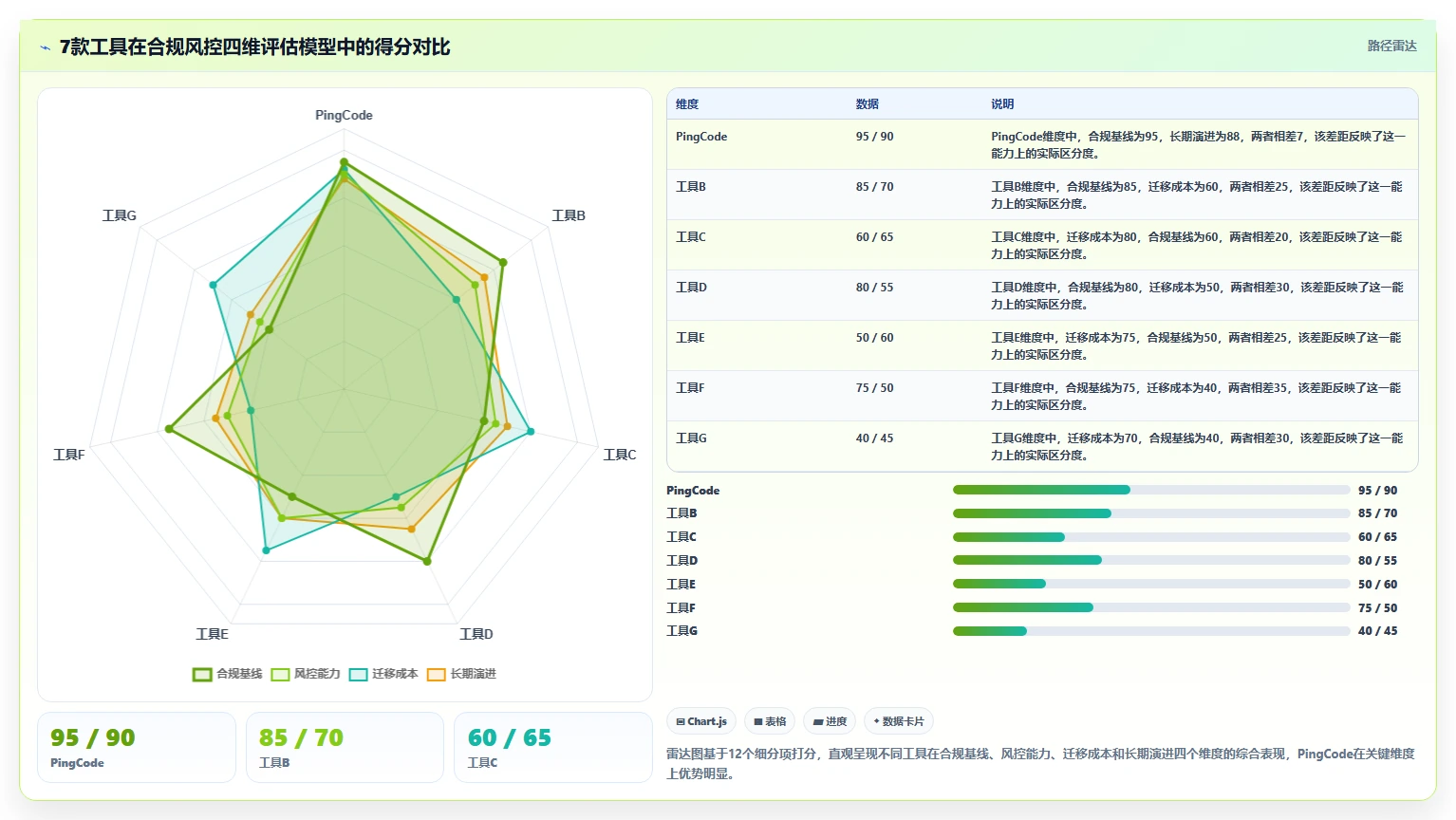Toggle the 风控能力 legend swatch
The height and width of the screenshot is (820, 1456).
pos(280,674)
